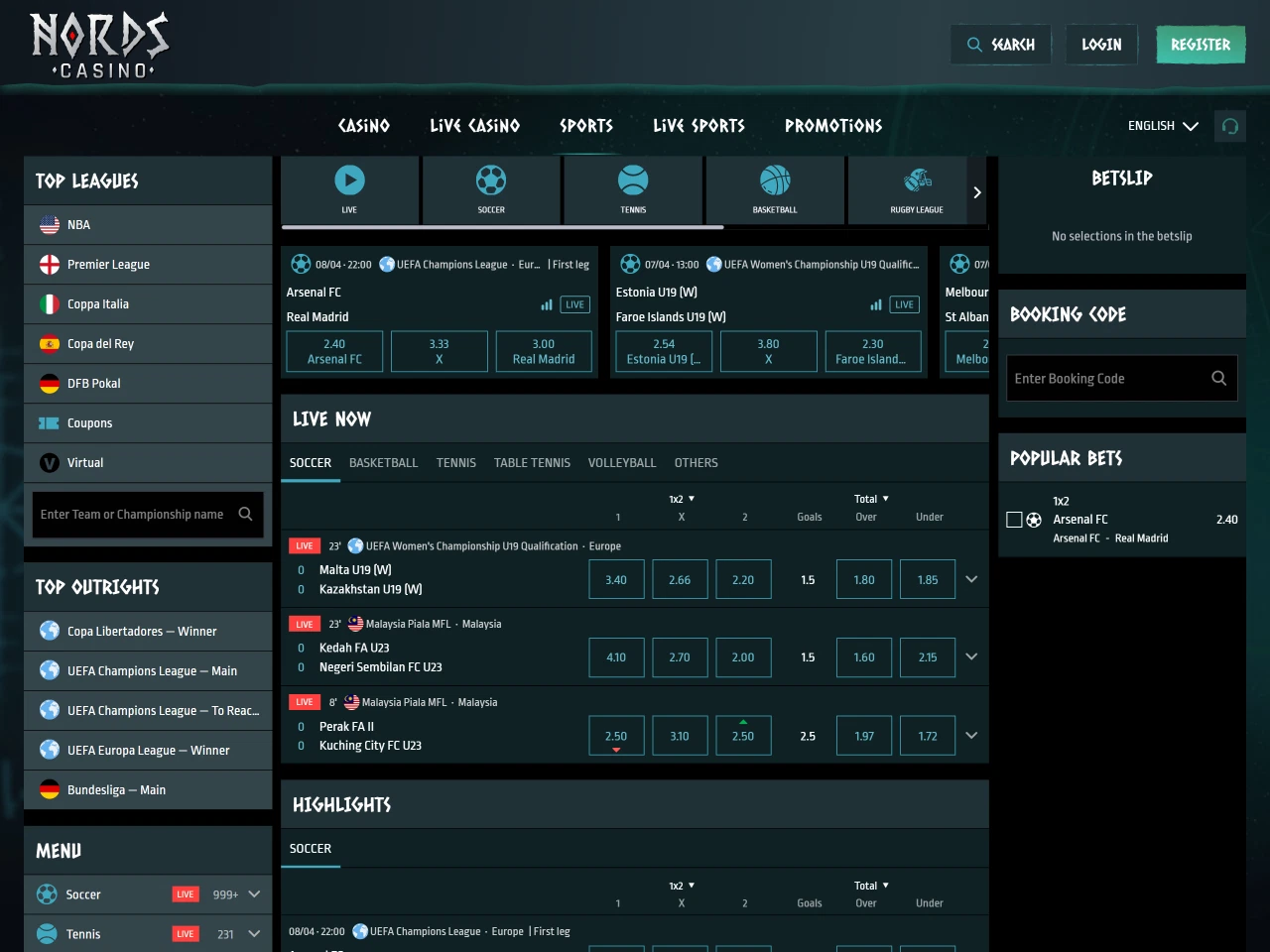Choose the Tennis ball icon in carousel
1270x952 pixels.
(x=633, y=180)
